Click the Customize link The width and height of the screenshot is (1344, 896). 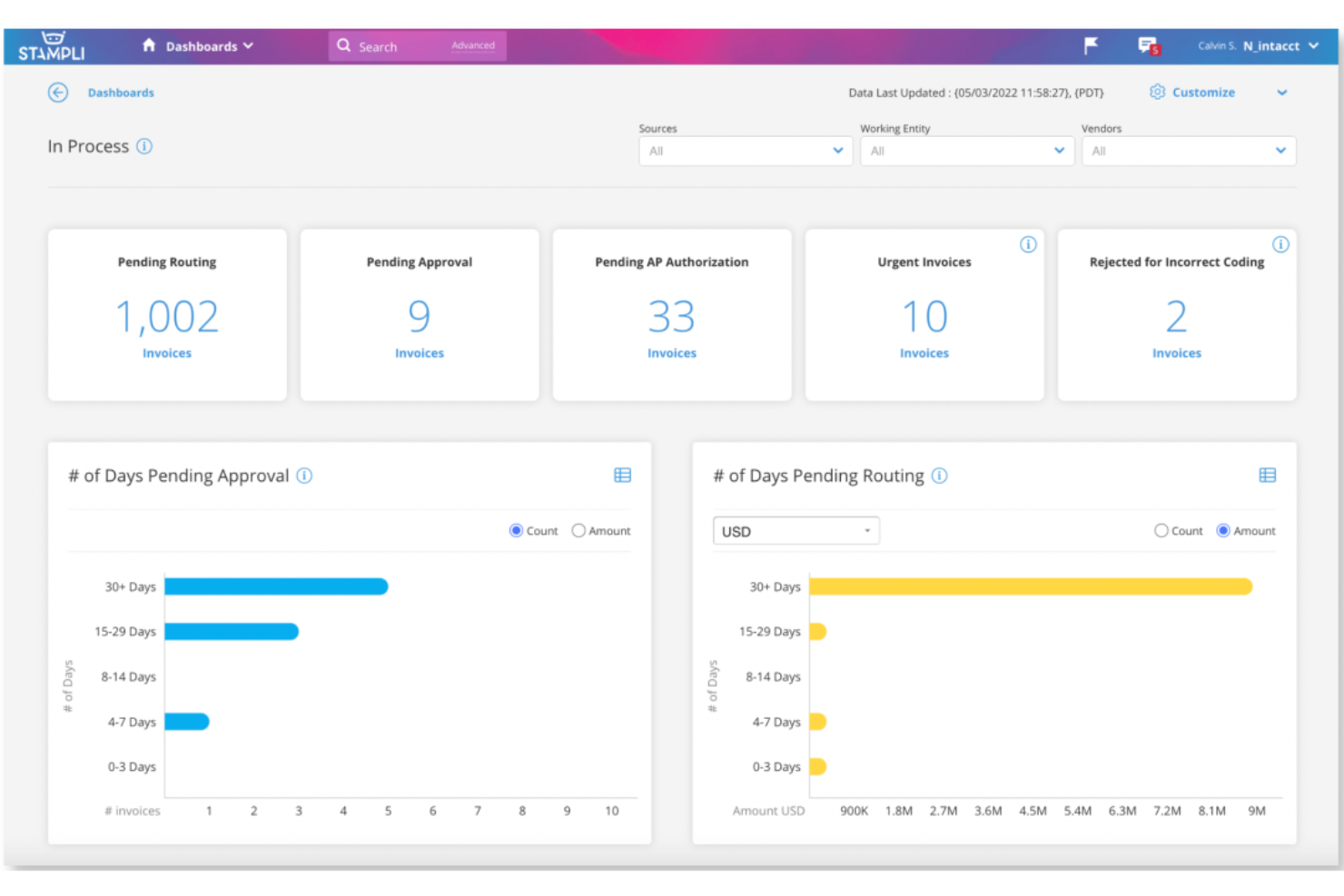[x=1203, y=92]
